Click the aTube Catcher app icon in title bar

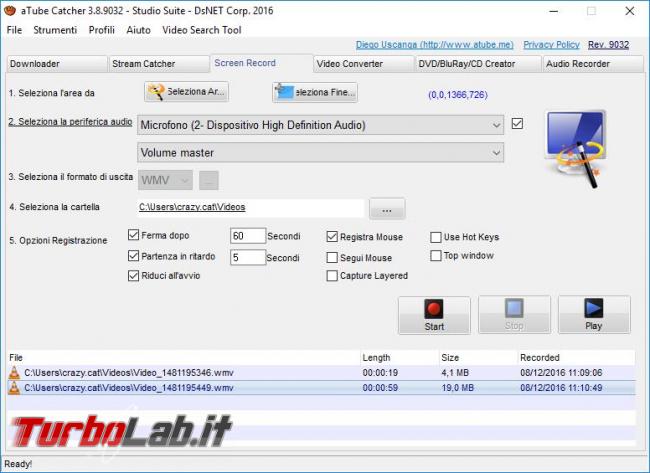(10, 10)
